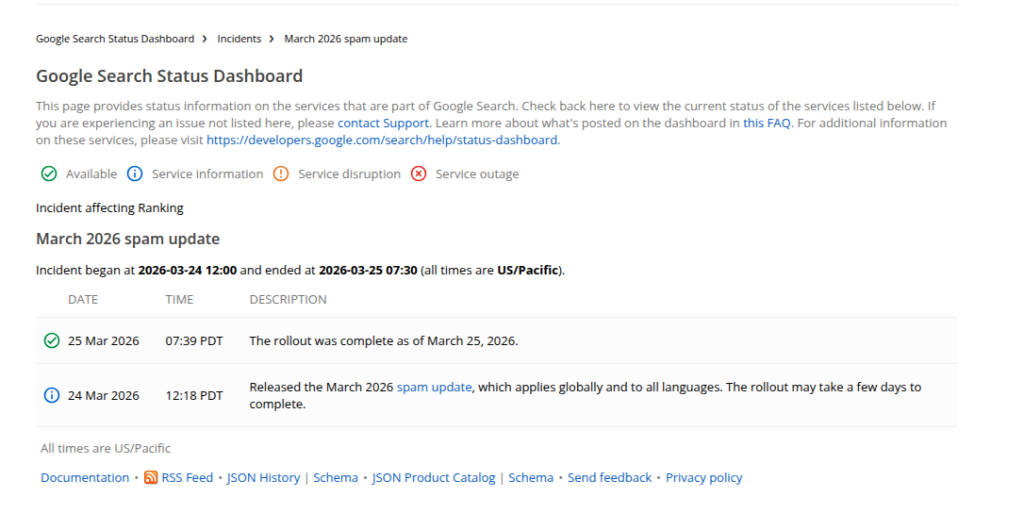Click the green Available checkmark legend icon
The image size is (1024, 513).
48,174
